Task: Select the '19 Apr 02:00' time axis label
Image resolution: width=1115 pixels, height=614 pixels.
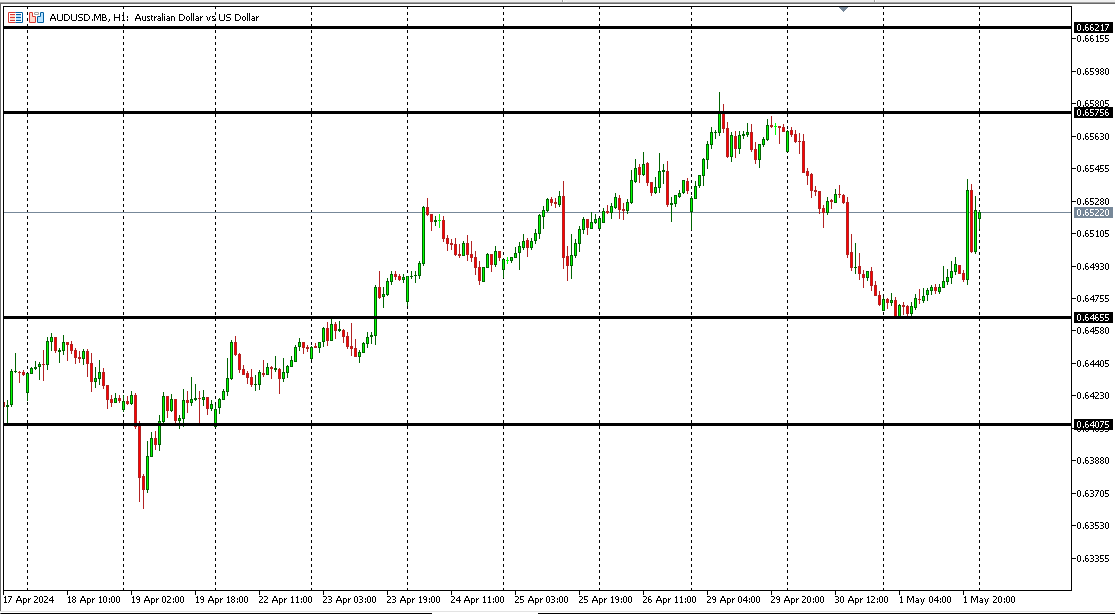Action: click(x=158, y=599)
